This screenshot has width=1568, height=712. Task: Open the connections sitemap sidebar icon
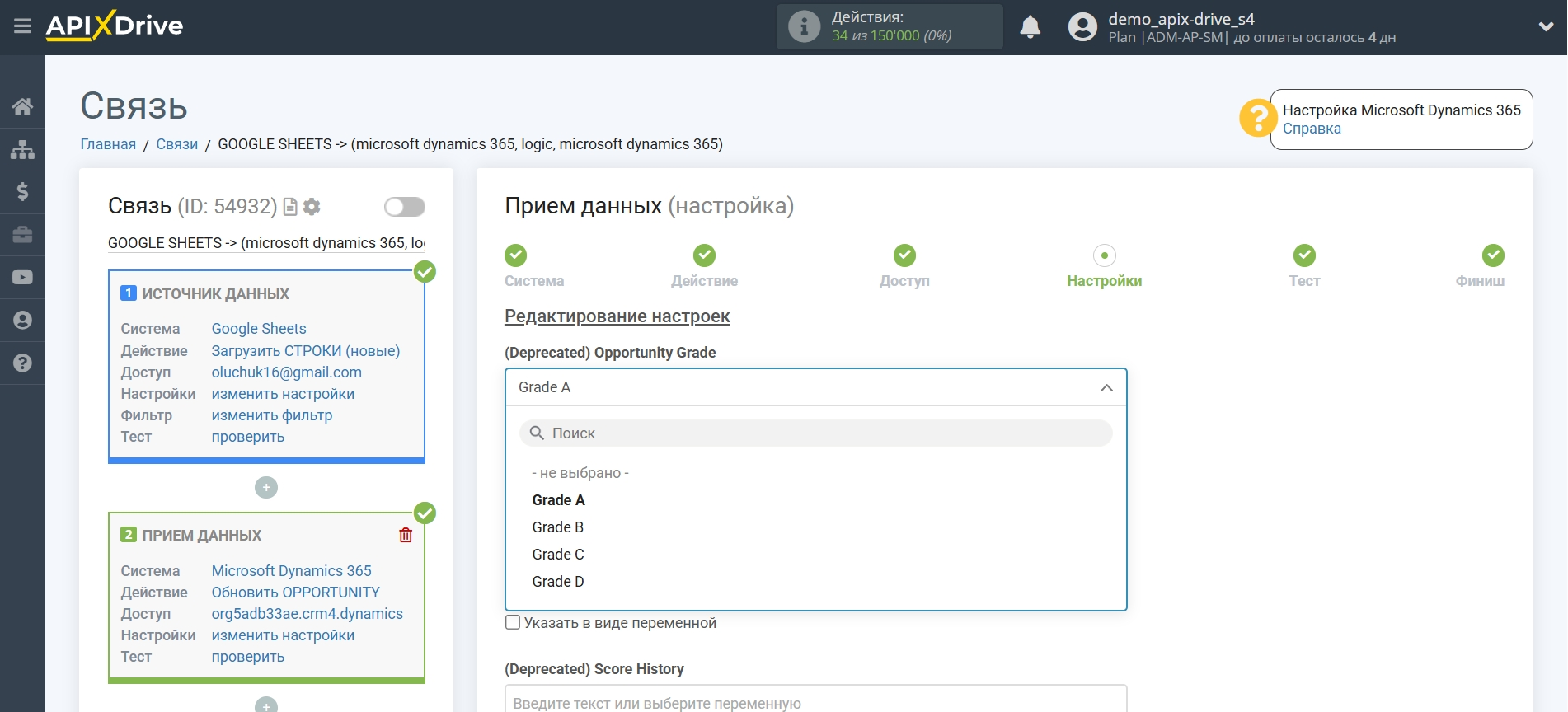coord(22,149)
